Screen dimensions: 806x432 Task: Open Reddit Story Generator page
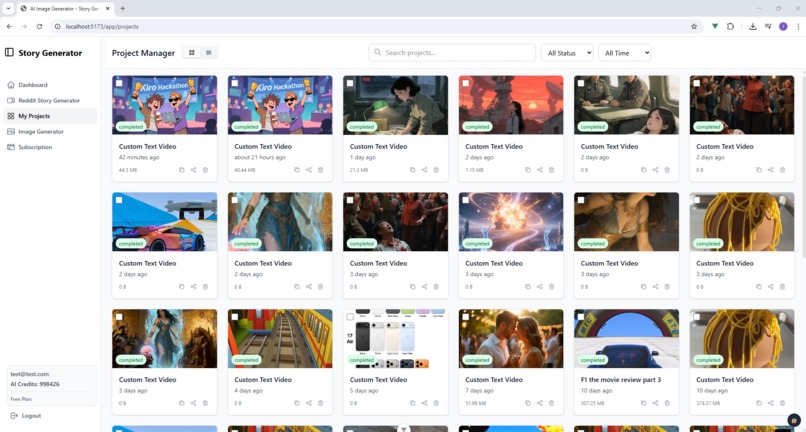(50, 100)
